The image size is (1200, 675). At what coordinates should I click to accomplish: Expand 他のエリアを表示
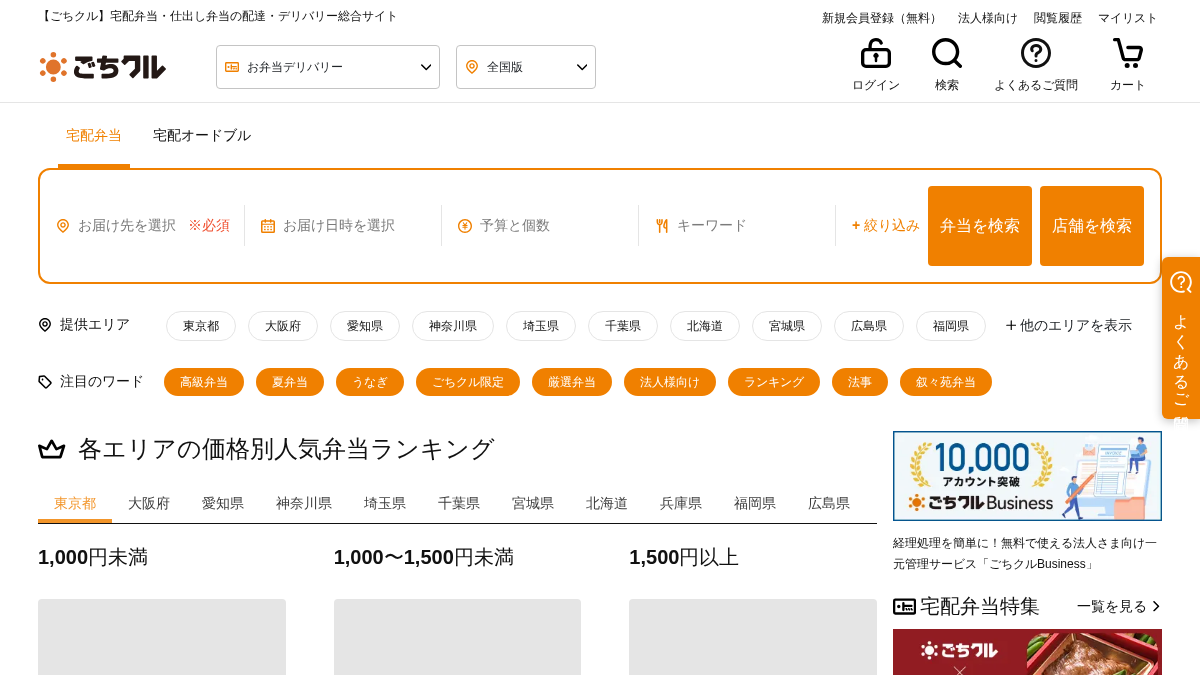click(x=1069, y=325)
